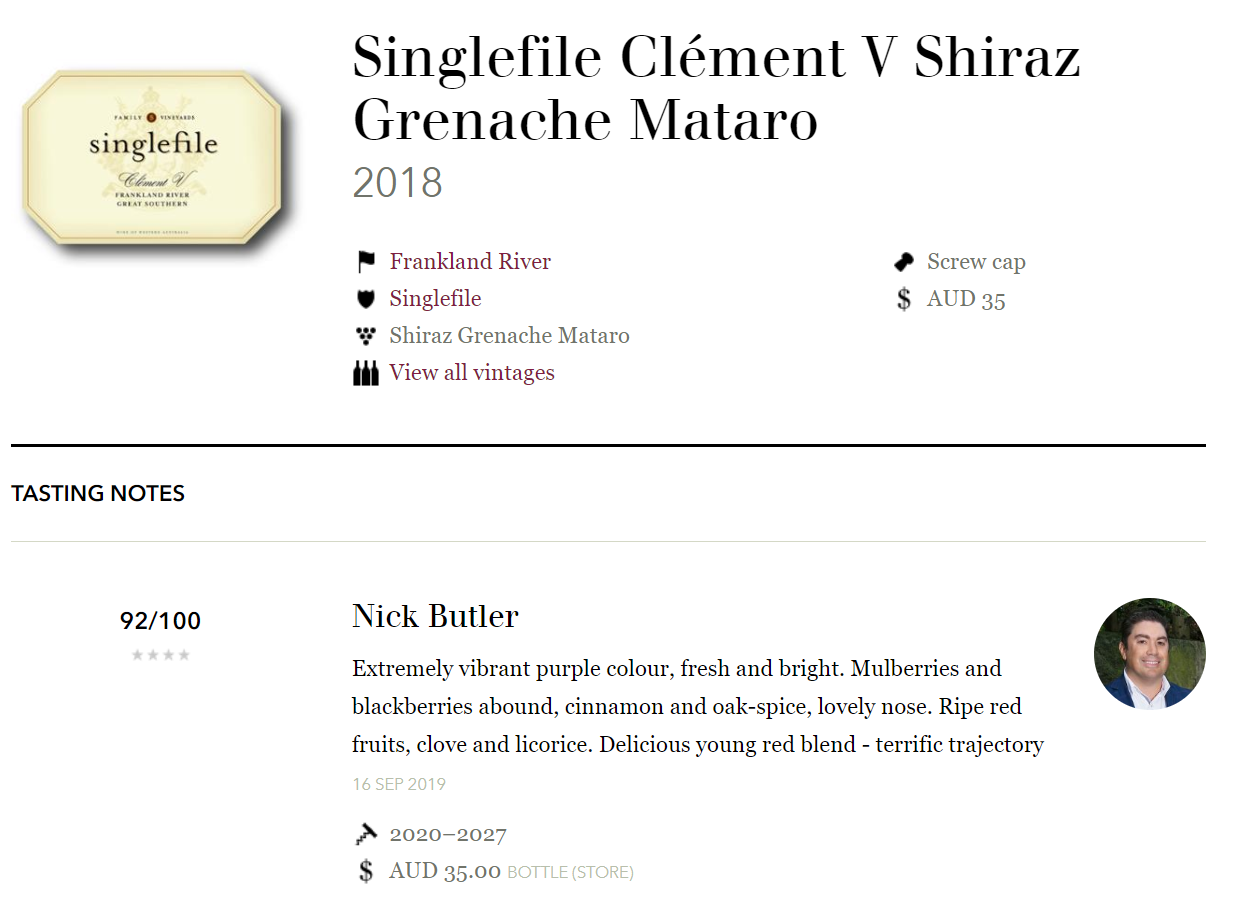The image size is (1239, 903).
Task: Click Shiraz Grenache Mataro varietal text
Action: tap(510, 336)
